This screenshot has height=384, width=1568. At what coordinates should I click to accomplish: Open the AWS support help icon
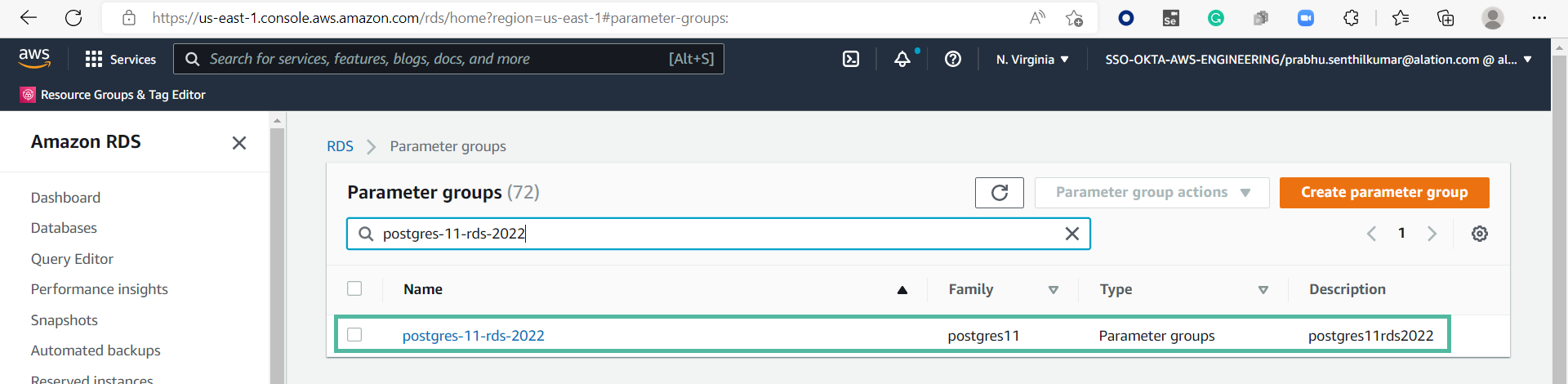click(953, 59)
